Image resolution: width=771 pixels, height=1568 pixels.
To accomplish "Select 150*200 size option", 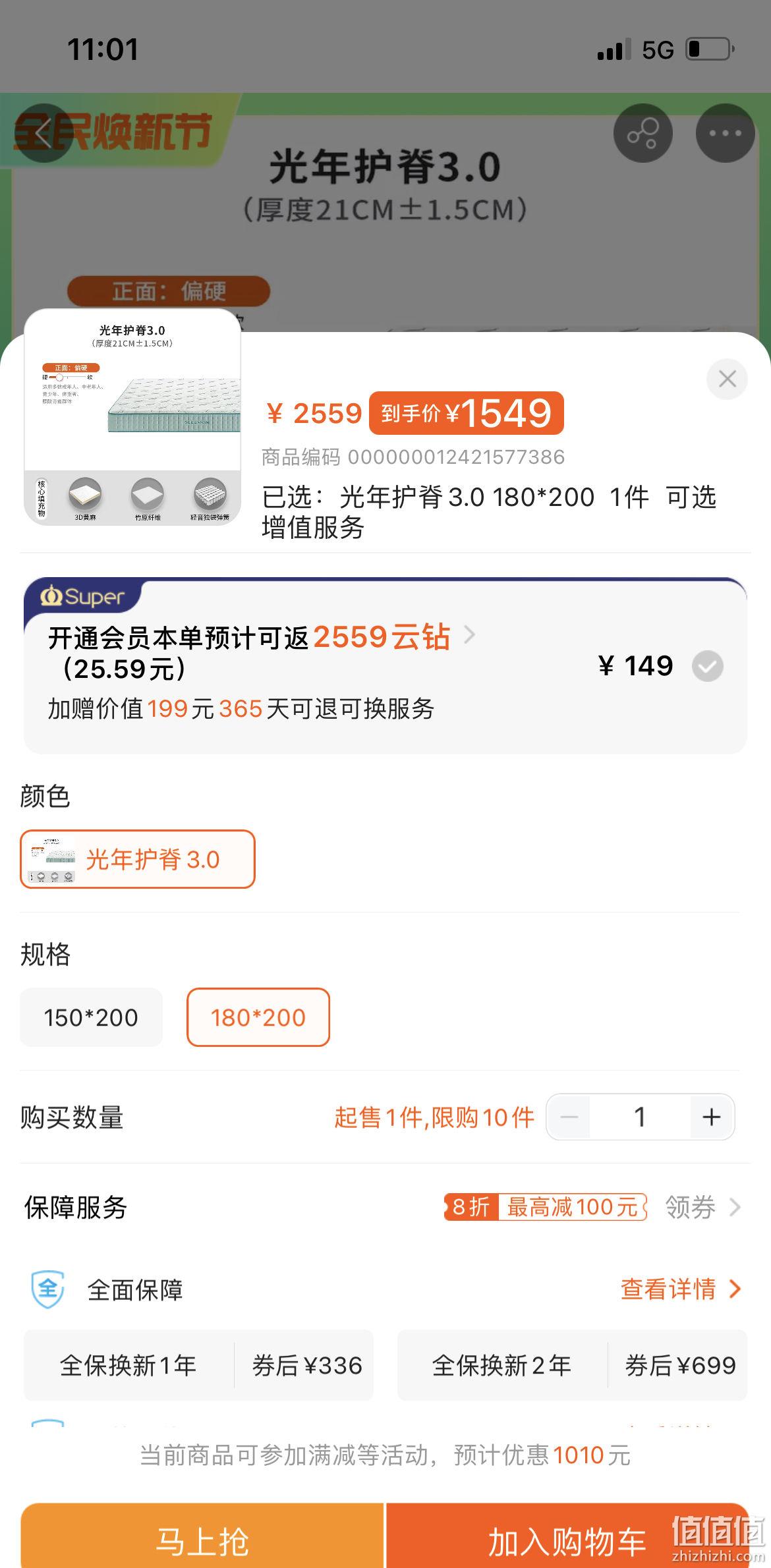I will point(91,1017).
